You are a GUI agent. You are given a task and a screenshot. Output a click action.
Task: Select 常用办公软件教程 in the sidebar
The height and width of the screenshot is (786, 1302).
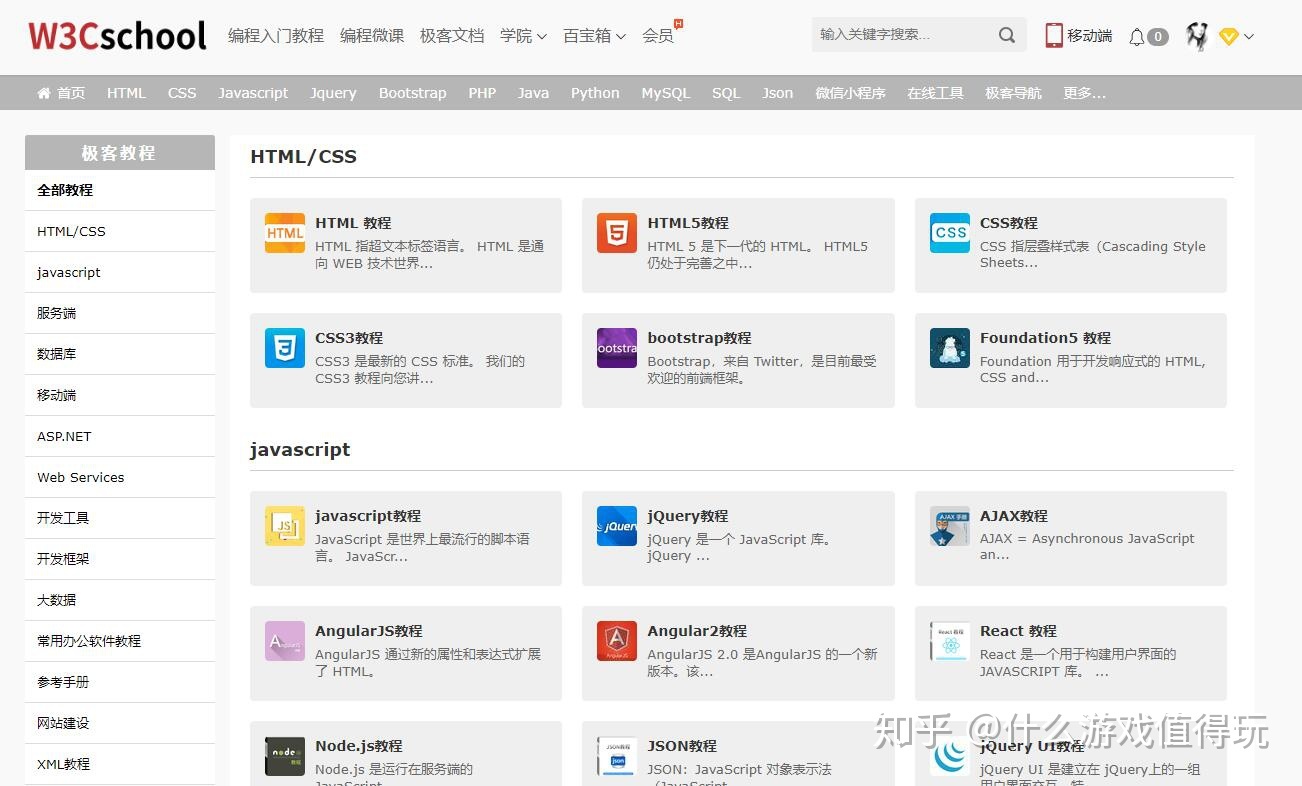pos(120,641)
